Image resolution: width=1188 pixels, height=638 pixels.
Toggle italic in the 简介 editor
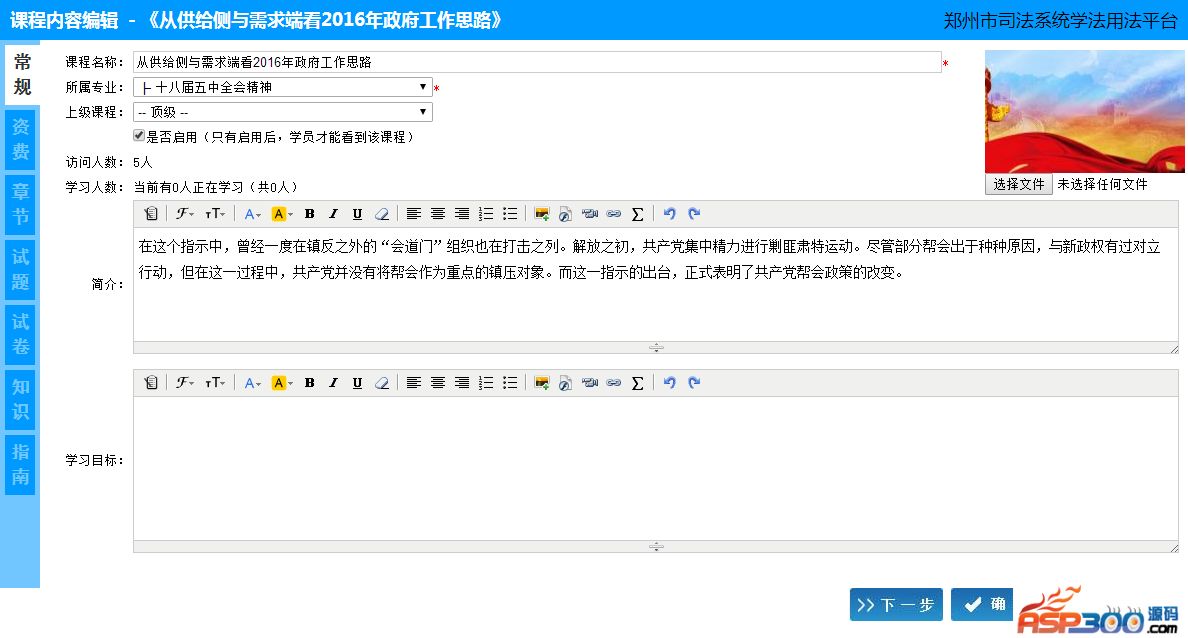(x=333, y=214)
